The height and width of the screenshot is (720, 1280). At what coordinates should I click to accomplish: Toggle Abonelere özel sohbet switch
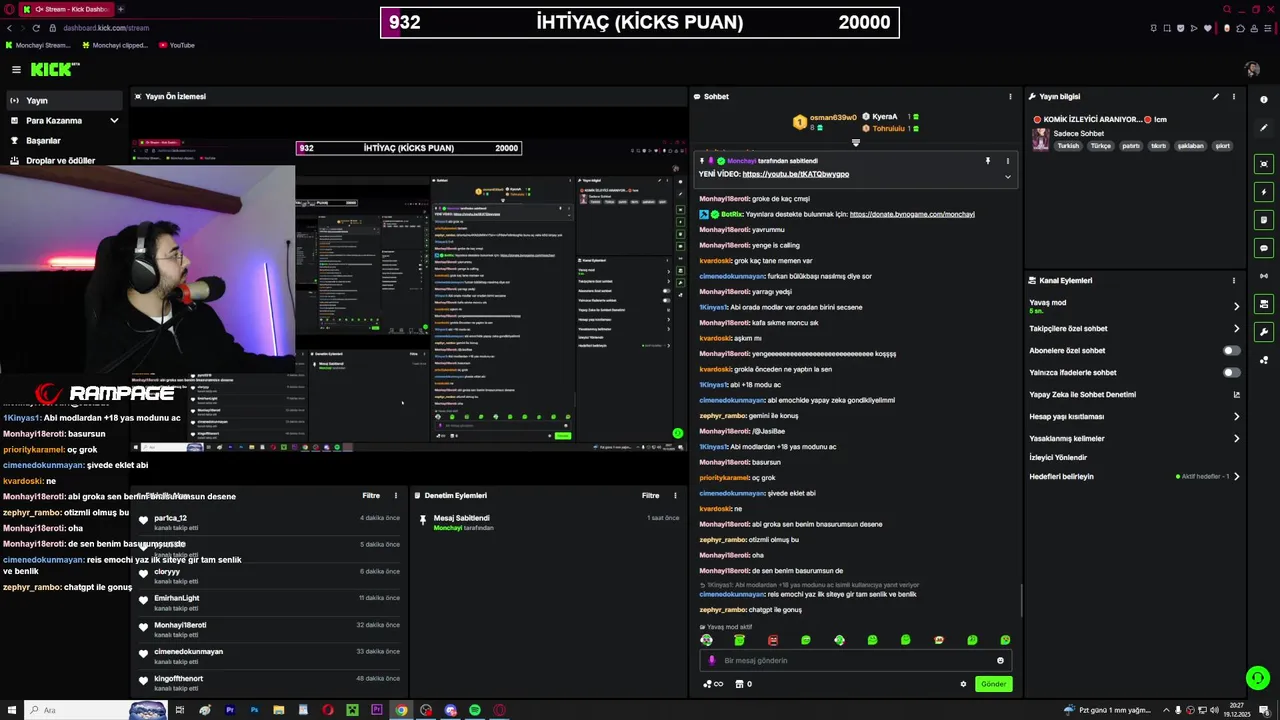pos(1232,351)
